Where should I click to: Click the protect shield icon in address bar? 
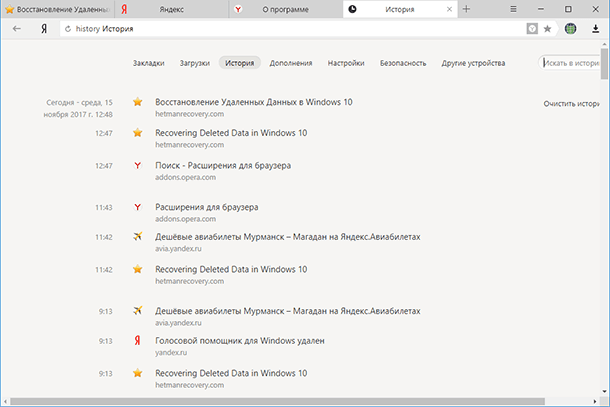coord(532,28)
